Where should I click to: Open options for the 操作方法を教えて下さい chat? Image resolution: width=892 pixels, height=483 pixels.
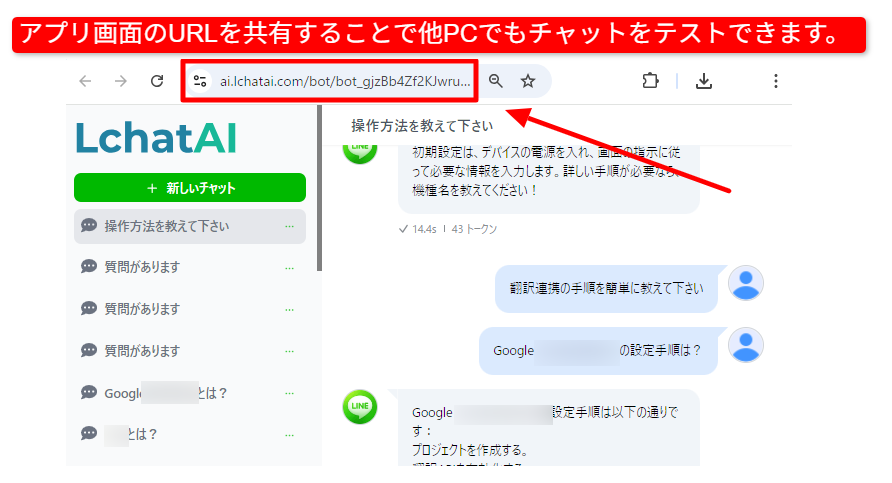tap(290, 226)
